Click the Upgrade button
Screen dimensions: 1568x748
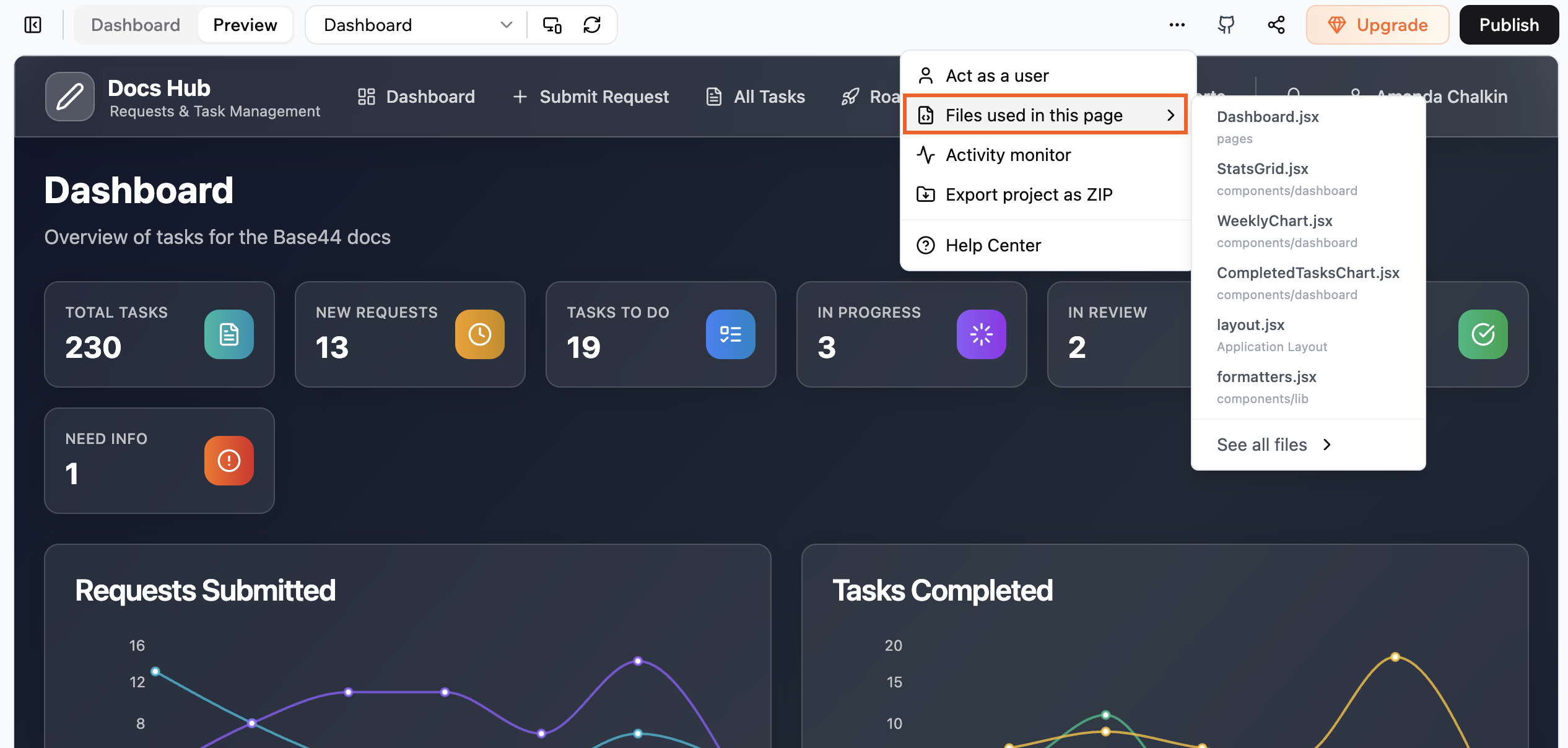[x=1377, y=25]
